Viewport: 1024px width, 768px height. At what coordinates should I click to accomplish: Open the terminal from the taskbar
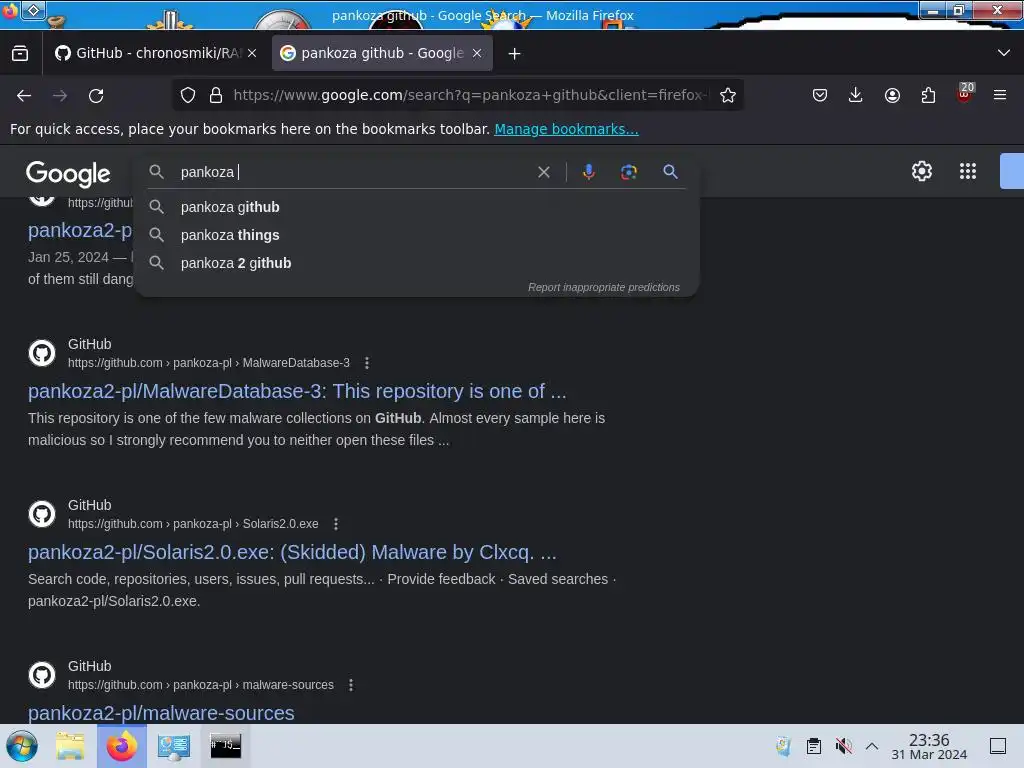(x=225, y=746)
